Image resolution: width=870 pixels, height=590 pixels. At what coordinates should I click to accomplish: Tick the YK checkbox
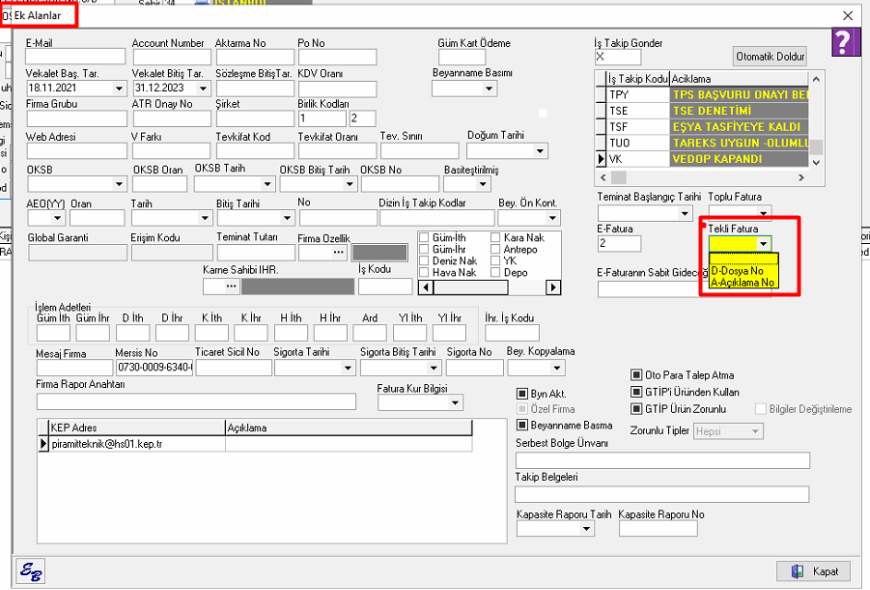click(x=495, y=261)
